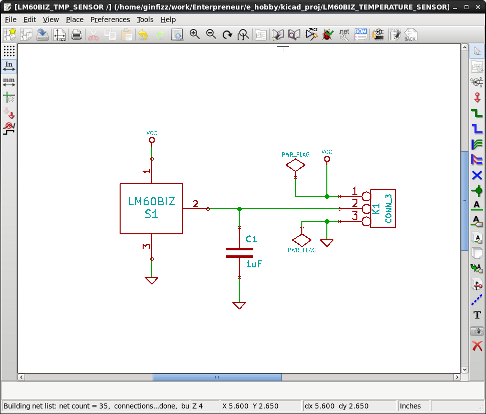The height and width of the screenshot is (414, 486).
Task: Launch Pcbnew layout editor
Action: (x=395, y=34)
